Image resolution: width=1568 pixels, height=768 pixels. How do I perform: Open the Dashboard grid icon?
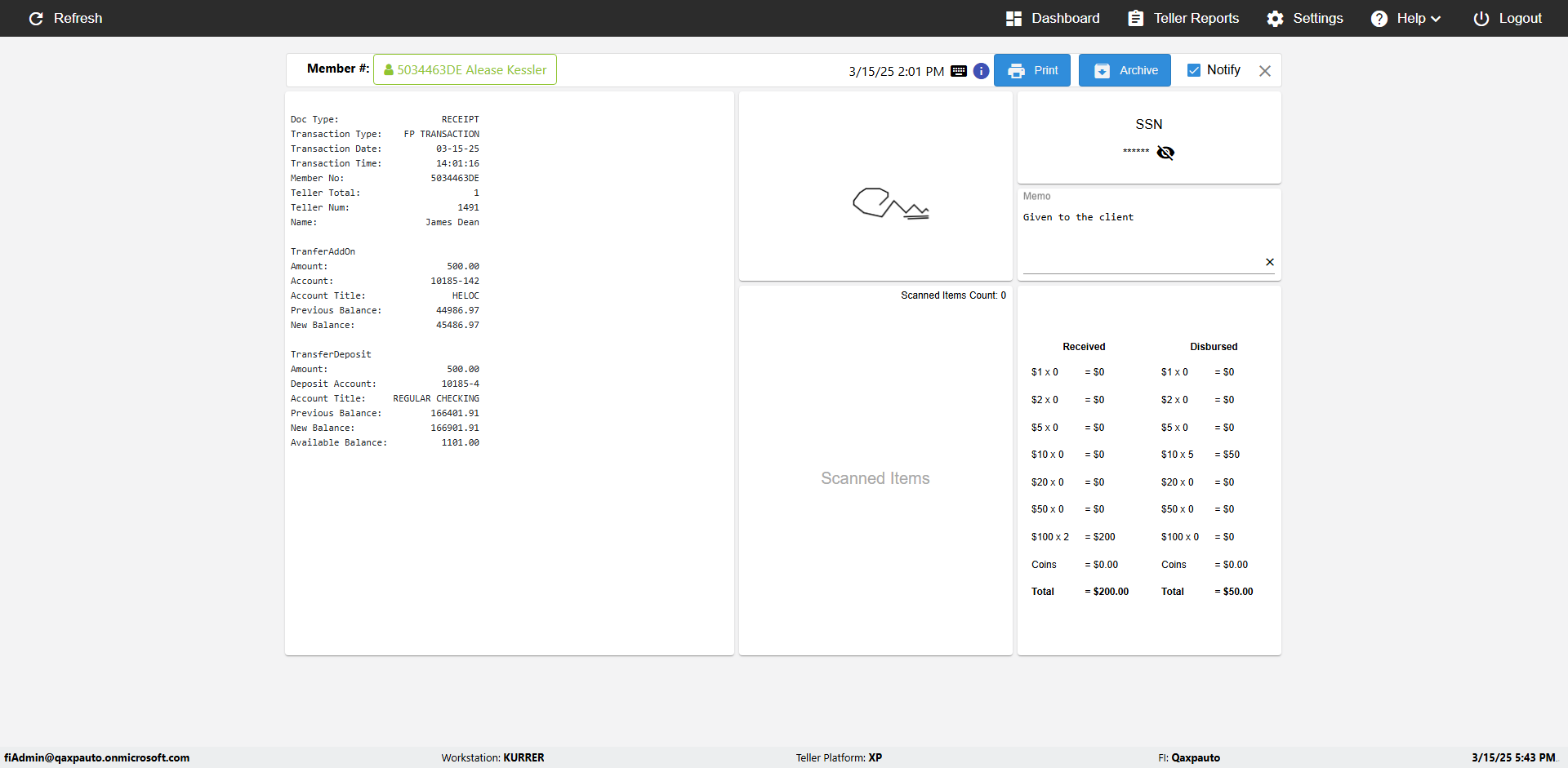(x=1013, y=19)
